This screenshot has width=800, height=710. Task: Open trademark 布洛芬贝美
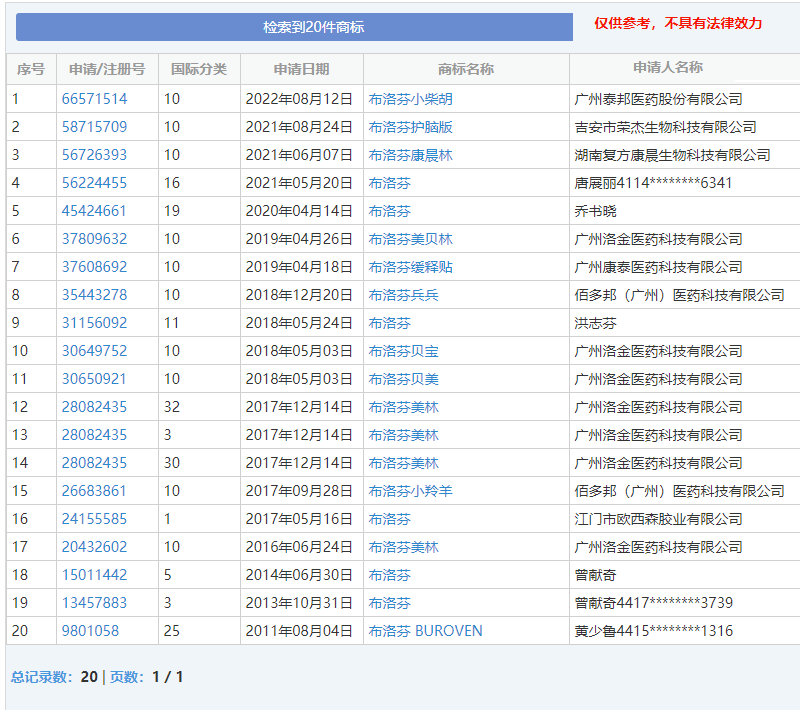click(404, 379)
